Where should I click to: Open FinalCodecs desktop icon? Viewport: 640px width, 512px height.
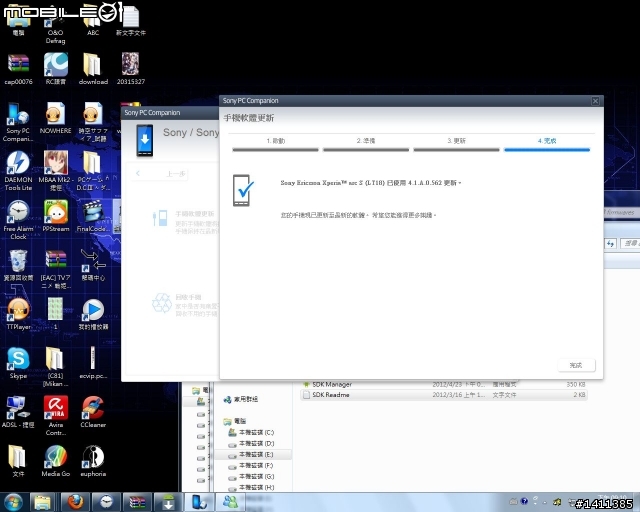click(x=93, y=216)
